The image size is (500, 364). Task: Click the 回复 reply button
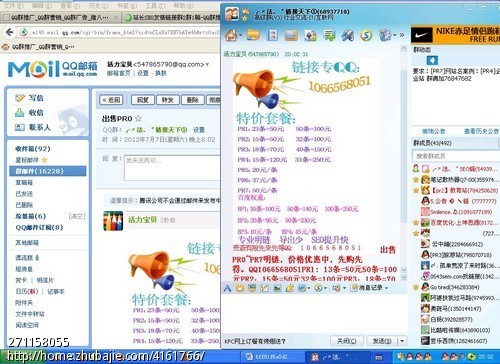tap(143, 100)
